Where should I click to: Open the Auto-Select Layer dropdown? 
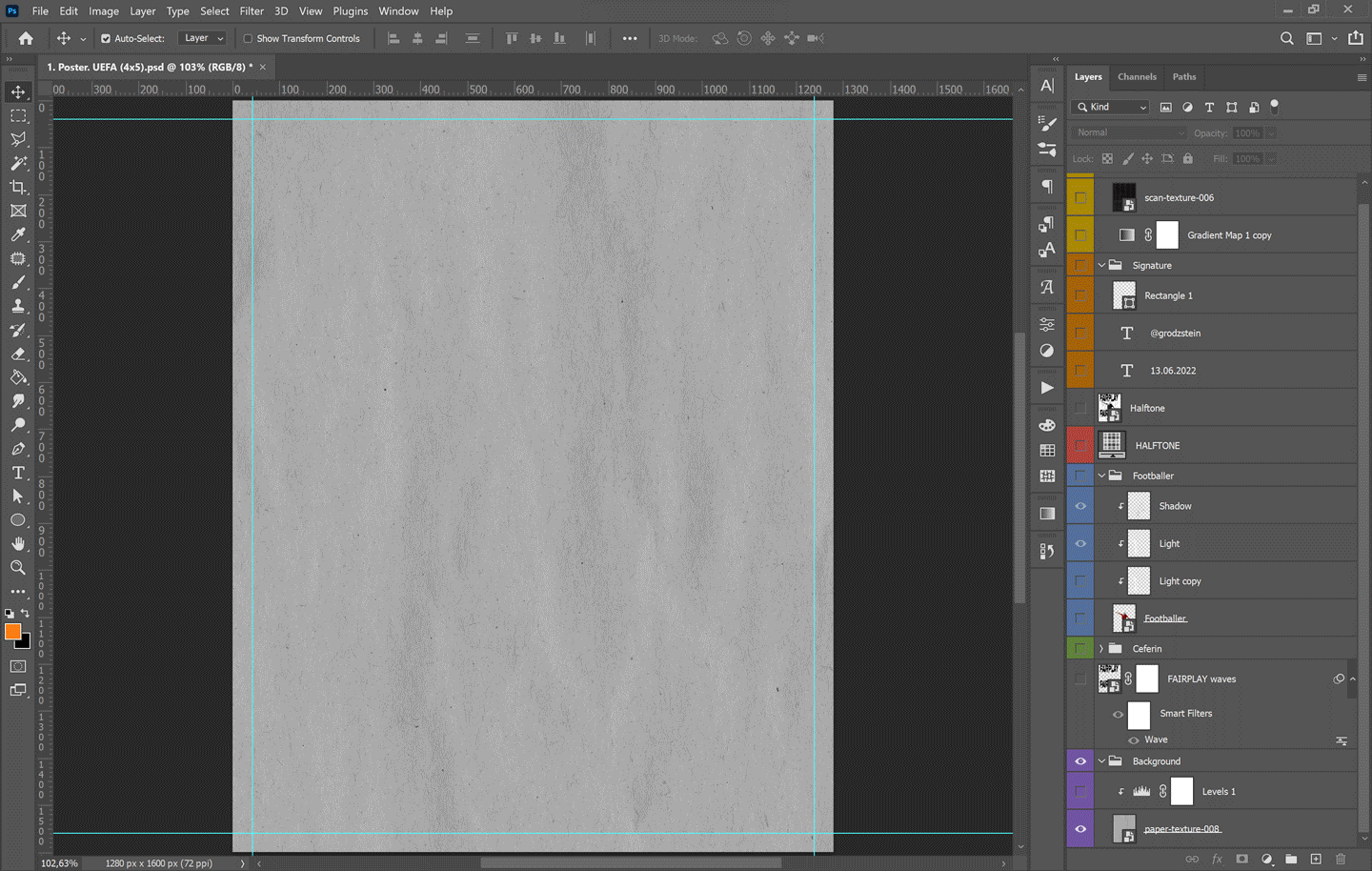point(204,39)
